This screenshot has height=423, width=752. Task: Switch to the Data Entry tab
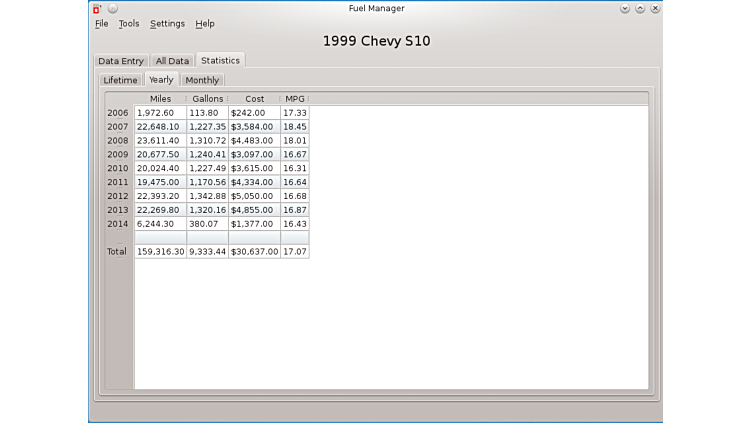121,61
